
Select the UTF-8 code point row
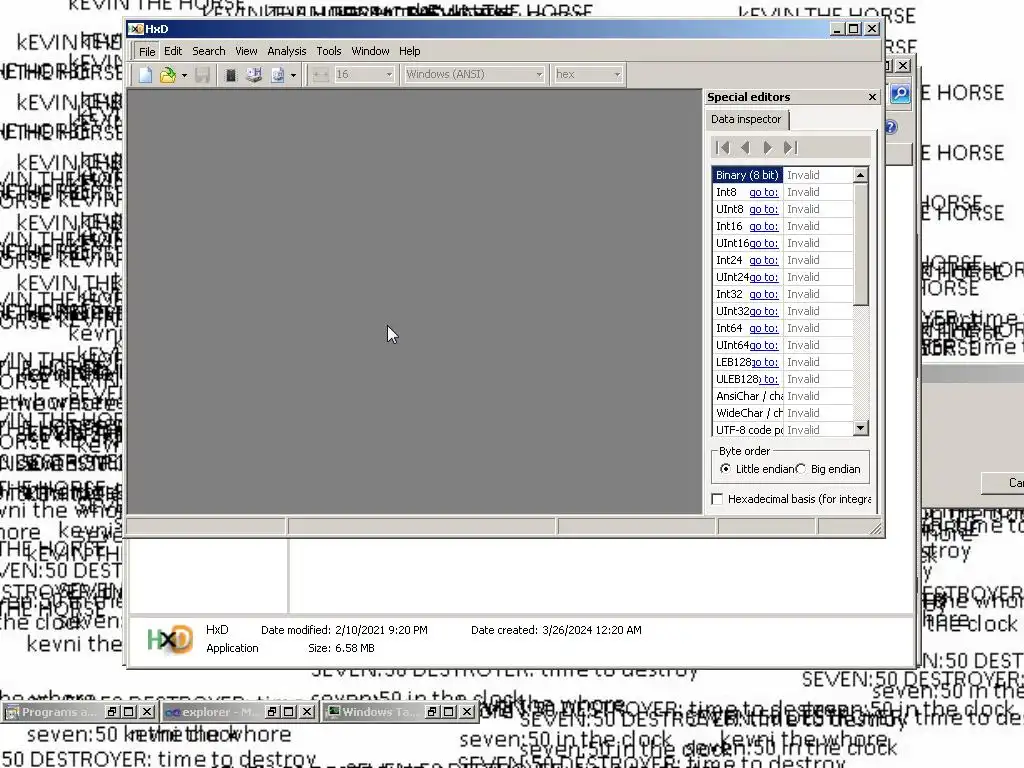point(782,430)
